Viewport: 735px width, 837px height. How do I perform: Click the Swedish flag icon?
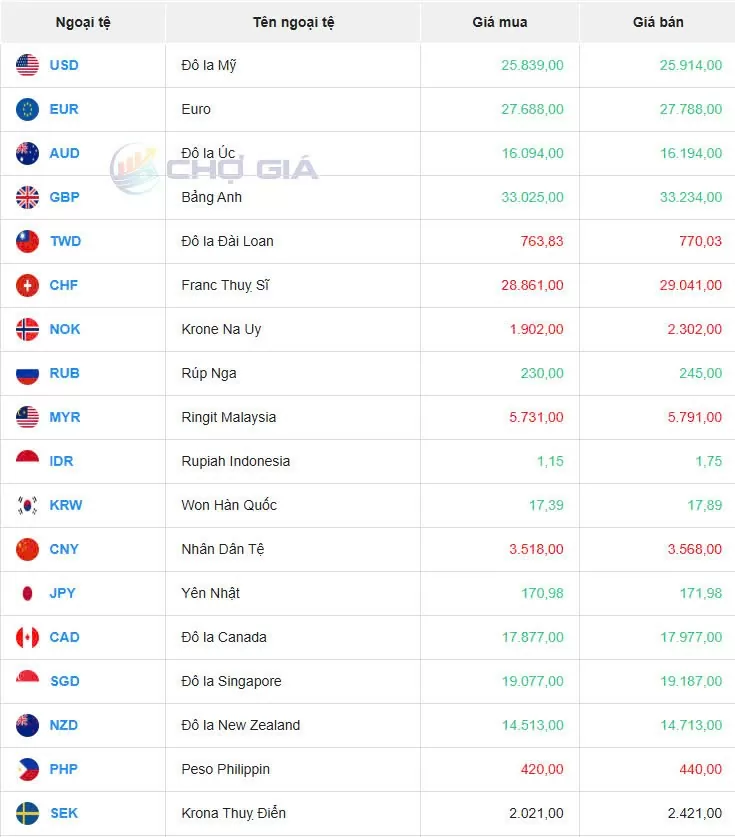[x=28, y=814]
